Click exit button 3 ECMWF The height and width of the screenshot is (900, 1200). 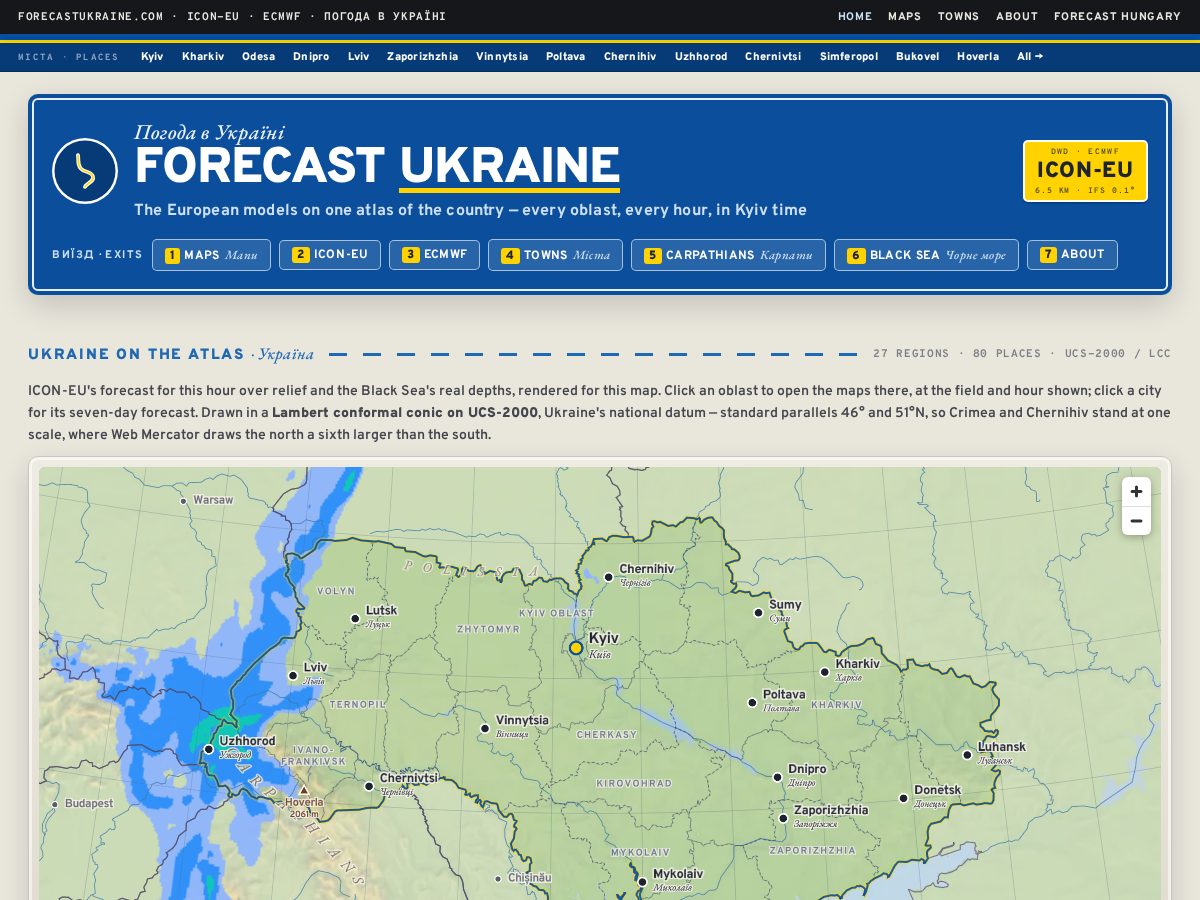pyautogui.click(x=434, y=255)
